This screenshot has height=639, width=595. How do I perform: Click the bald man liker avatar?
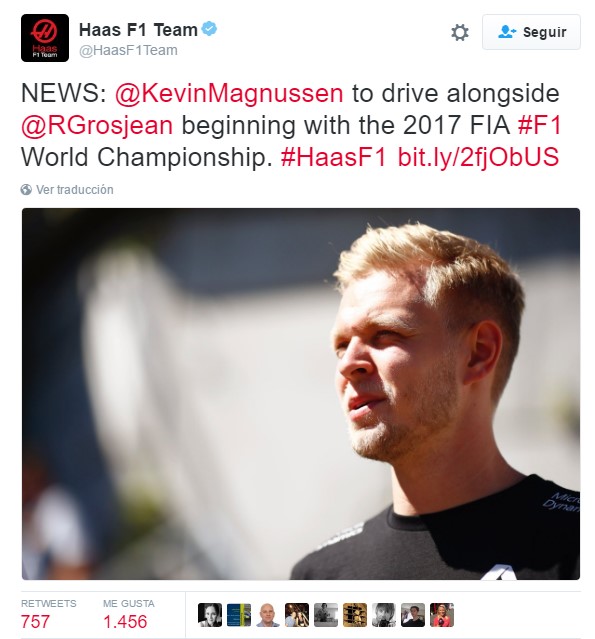pos(268,615)
